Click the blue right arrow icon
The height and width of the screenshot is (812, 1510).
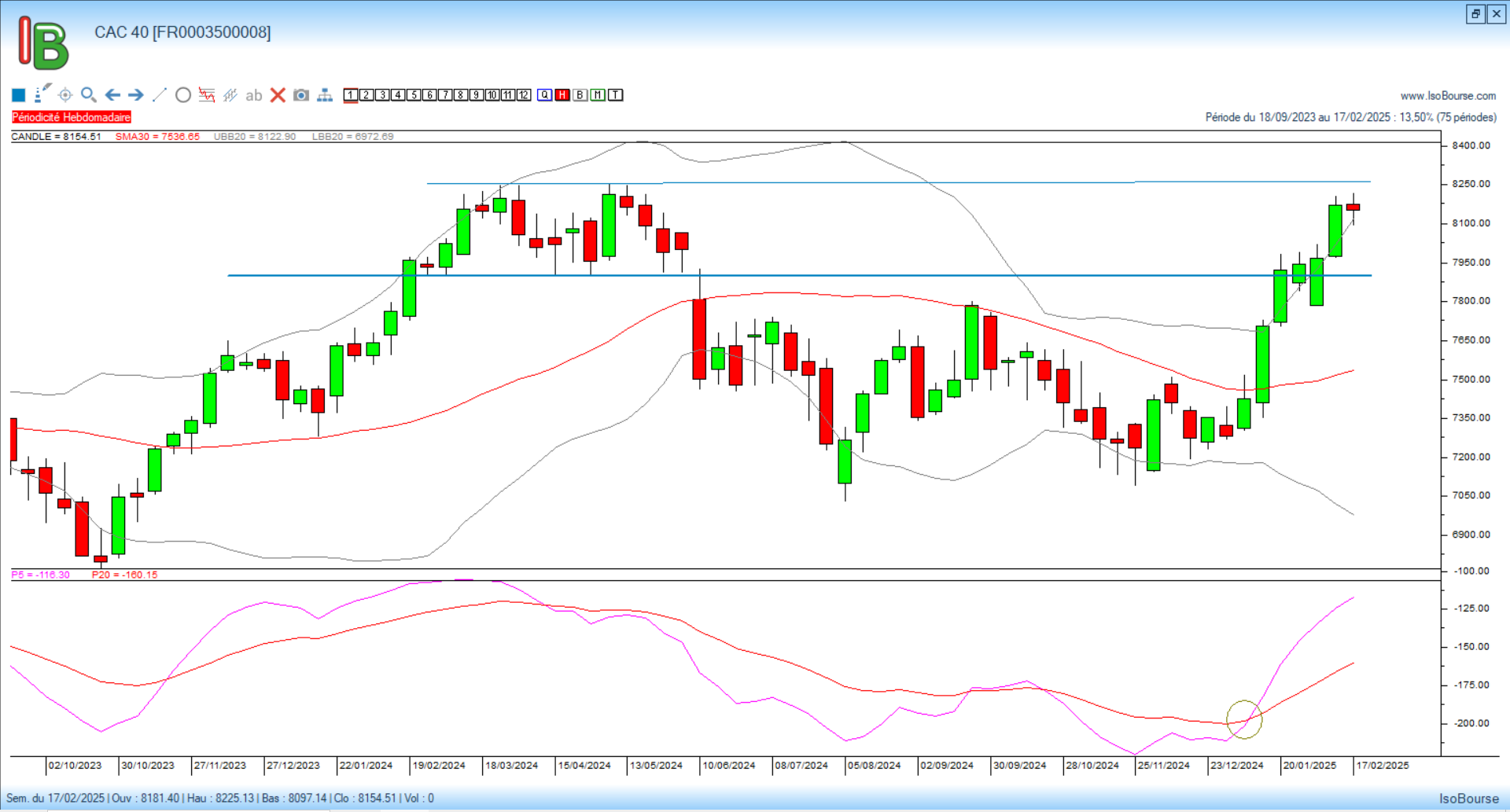point(136,95)
